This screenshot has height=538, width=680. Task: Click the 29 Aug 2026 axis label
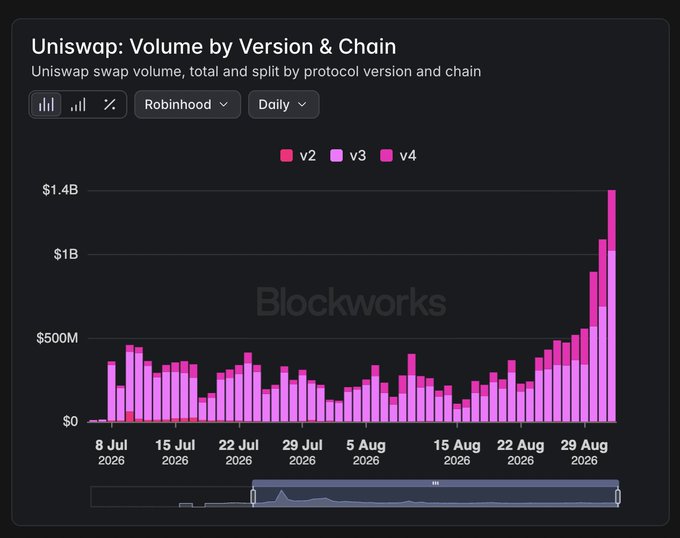tap(584, 453)
